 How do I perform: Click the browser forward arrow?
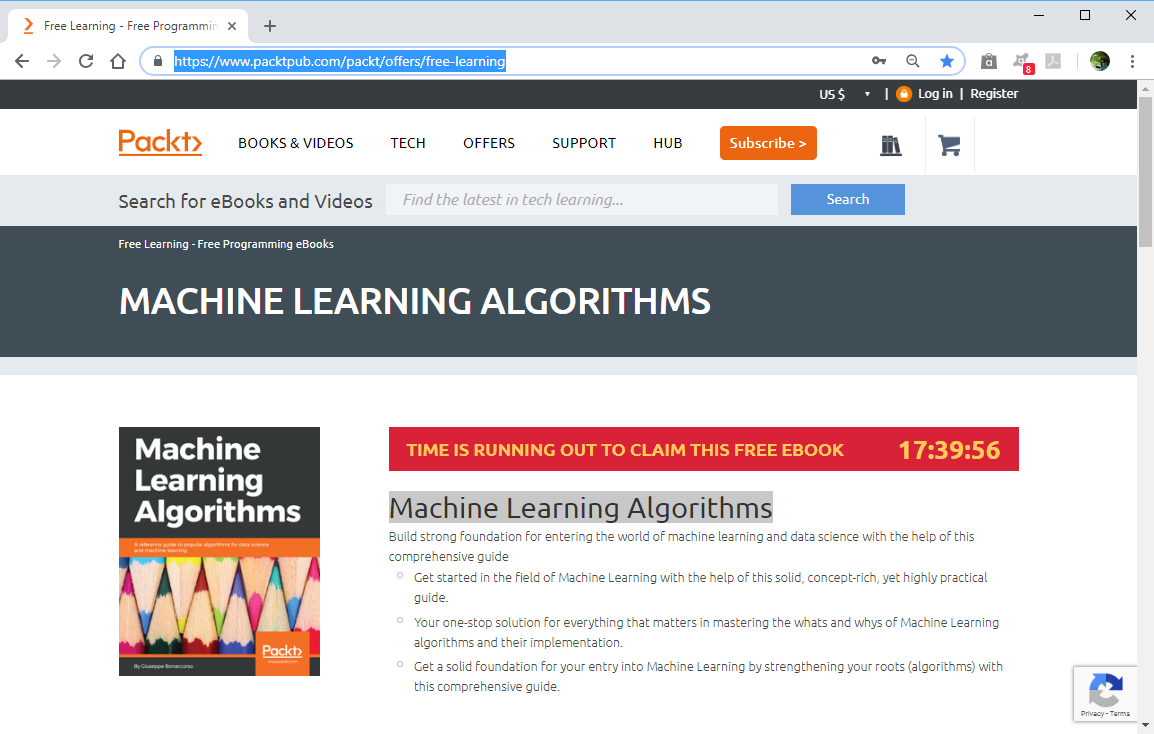click(x=54, y=61)
